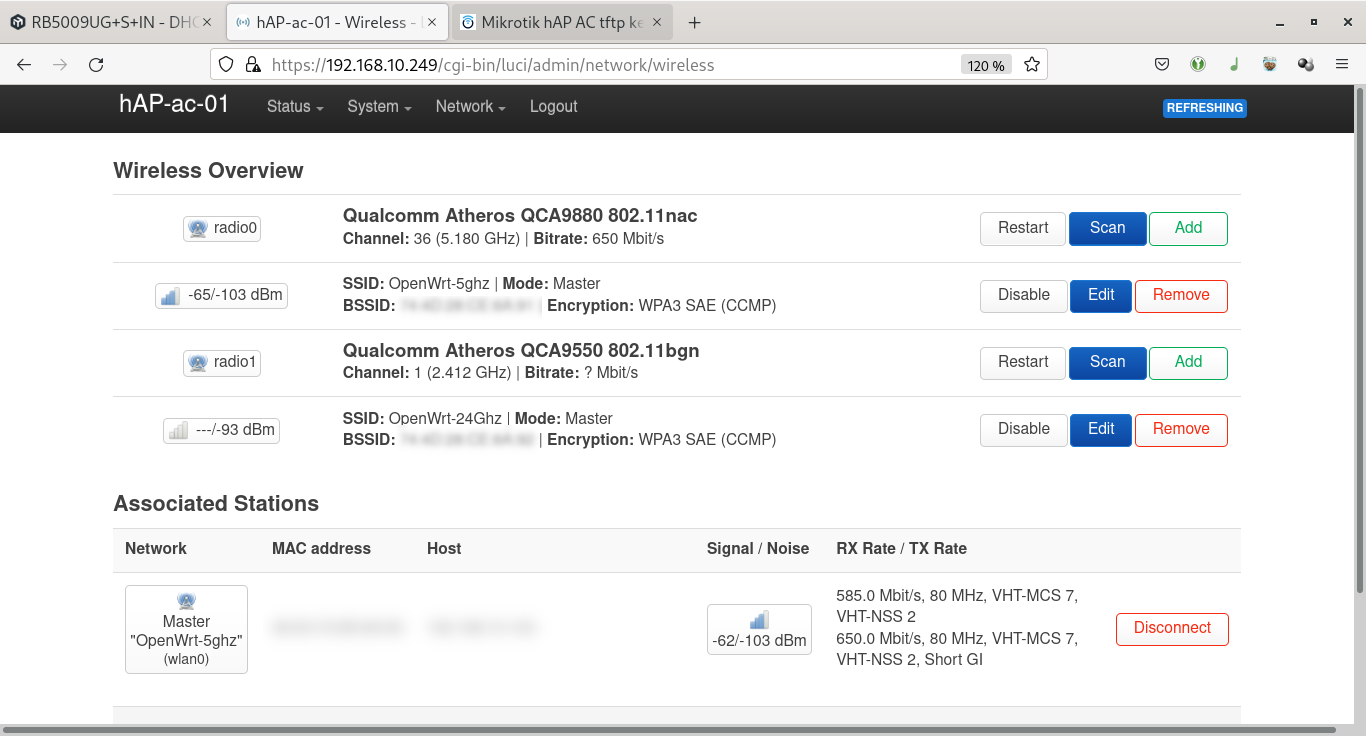Click the RX Rate / TX Rate header

[x=901, y=549]
